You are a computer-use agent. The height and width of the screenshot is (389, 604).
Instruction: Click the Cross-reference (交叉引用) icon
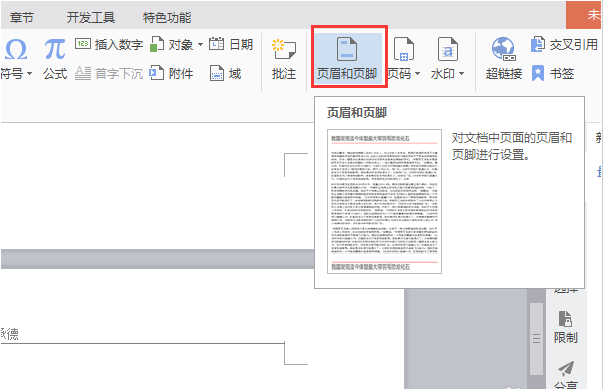(x=538, y=44)
